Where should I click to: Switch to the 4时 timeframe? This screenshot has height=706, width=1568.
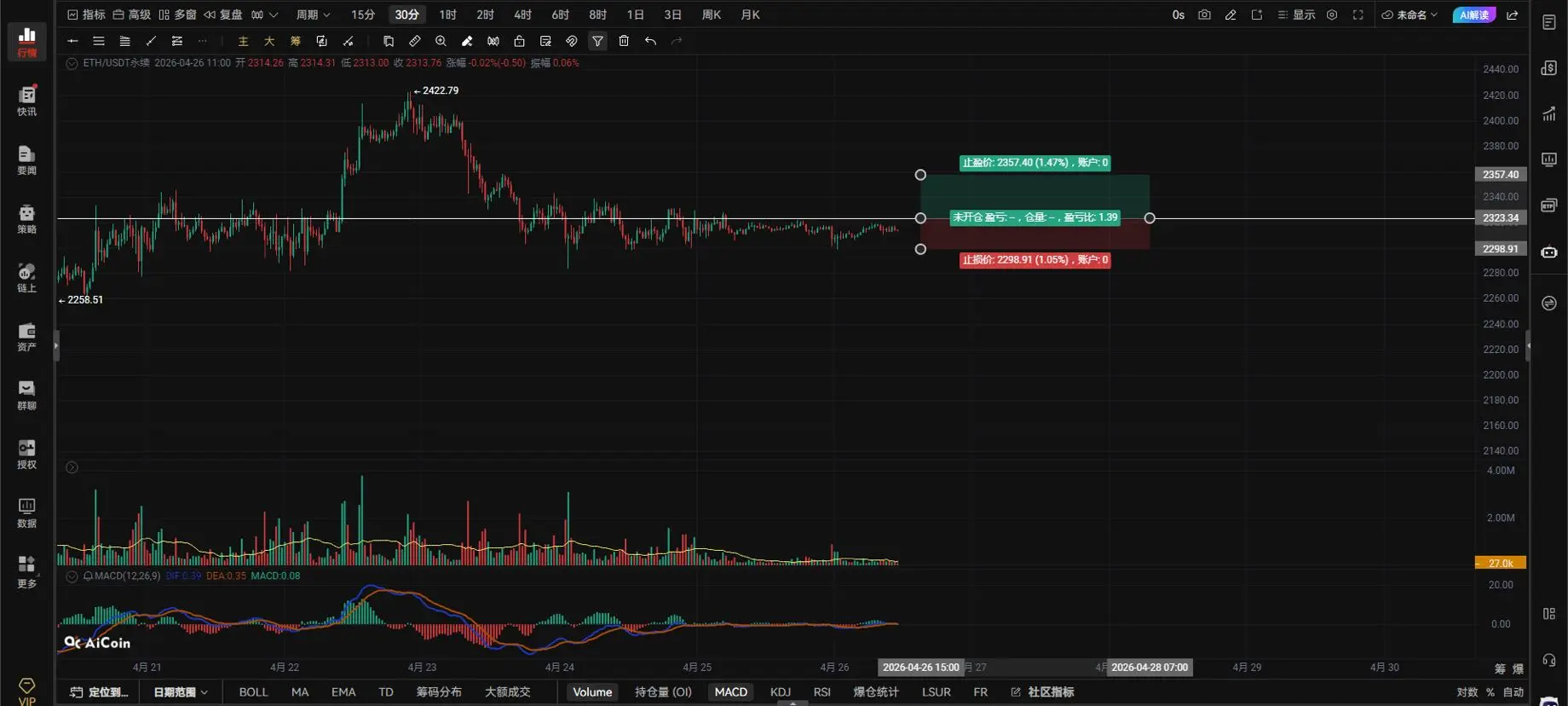point(522,14)
